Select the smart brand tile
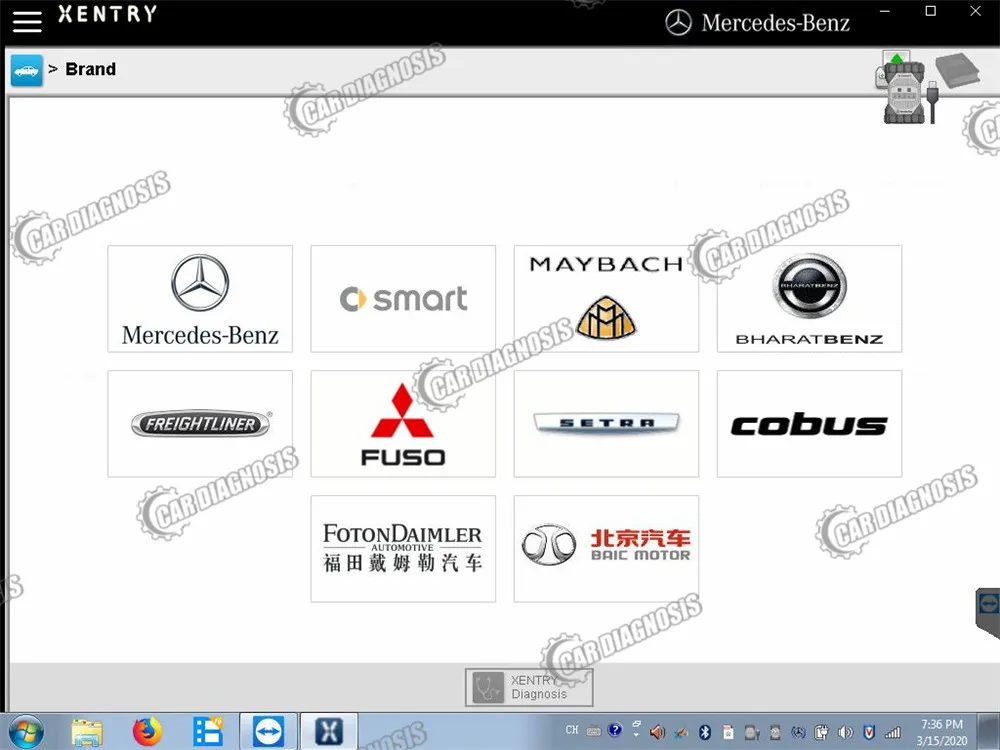This screenshot has height=750, width=1000. coord(403,298)
